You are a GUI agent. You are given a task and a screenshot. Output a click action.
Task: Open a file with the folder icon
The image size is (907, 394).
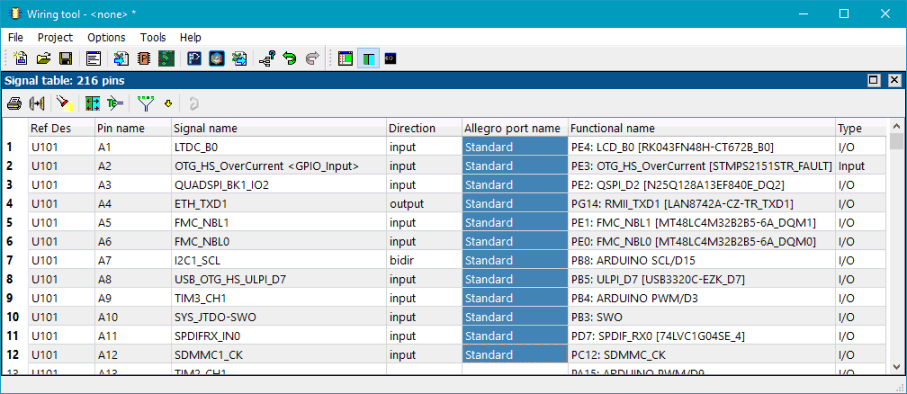point(43,58)
